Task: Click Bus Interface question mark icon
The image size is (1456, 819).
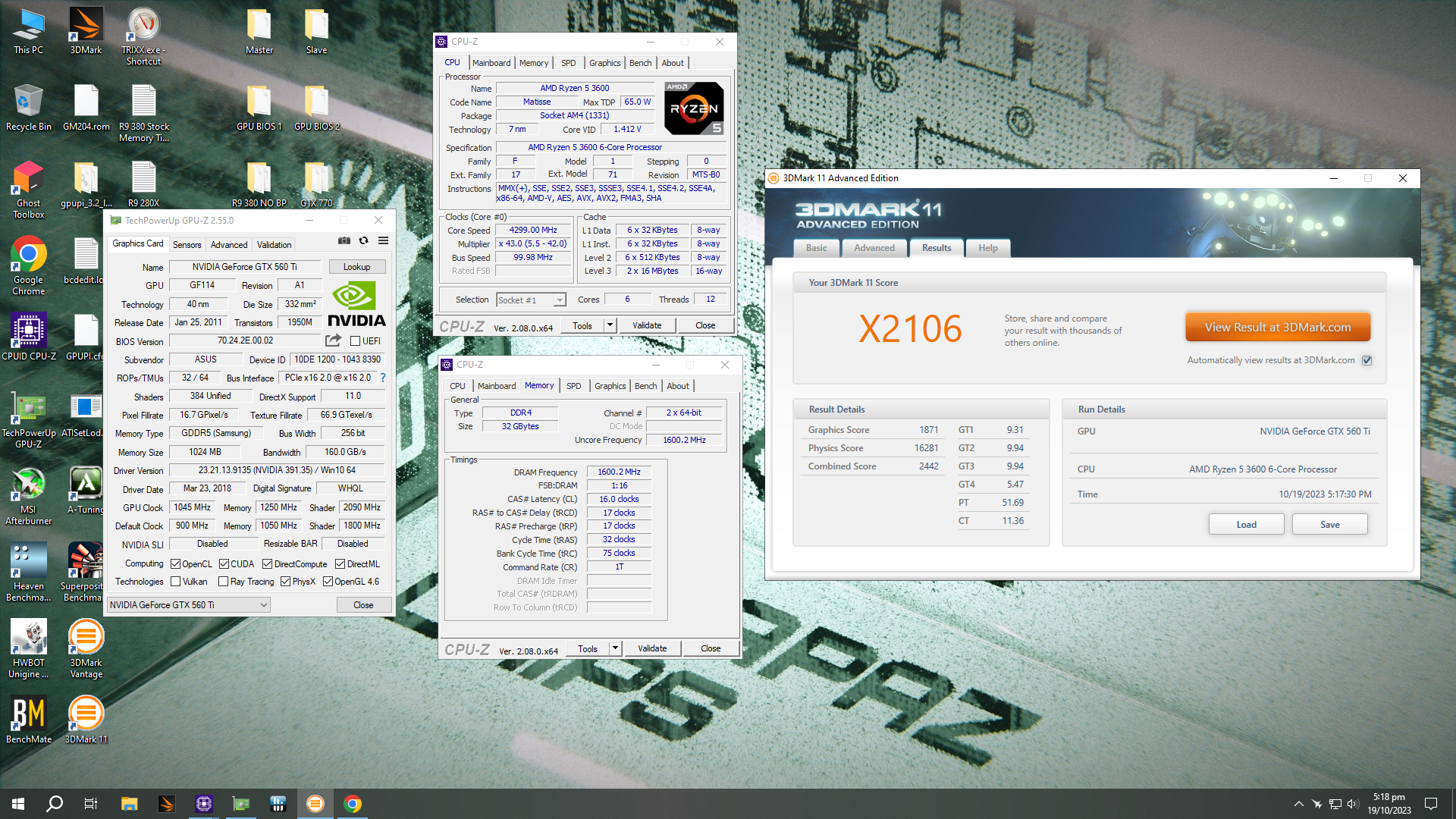Action: 383,378
